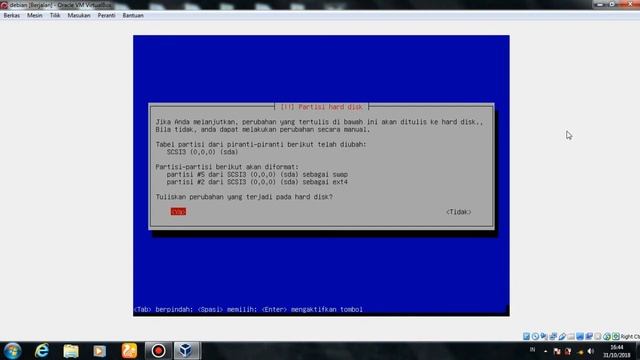This screenshot has width=640, height=360.
Task: Click the bottom Tab/Spasi/Enter hint line
Action: click(x=248, y=309)
